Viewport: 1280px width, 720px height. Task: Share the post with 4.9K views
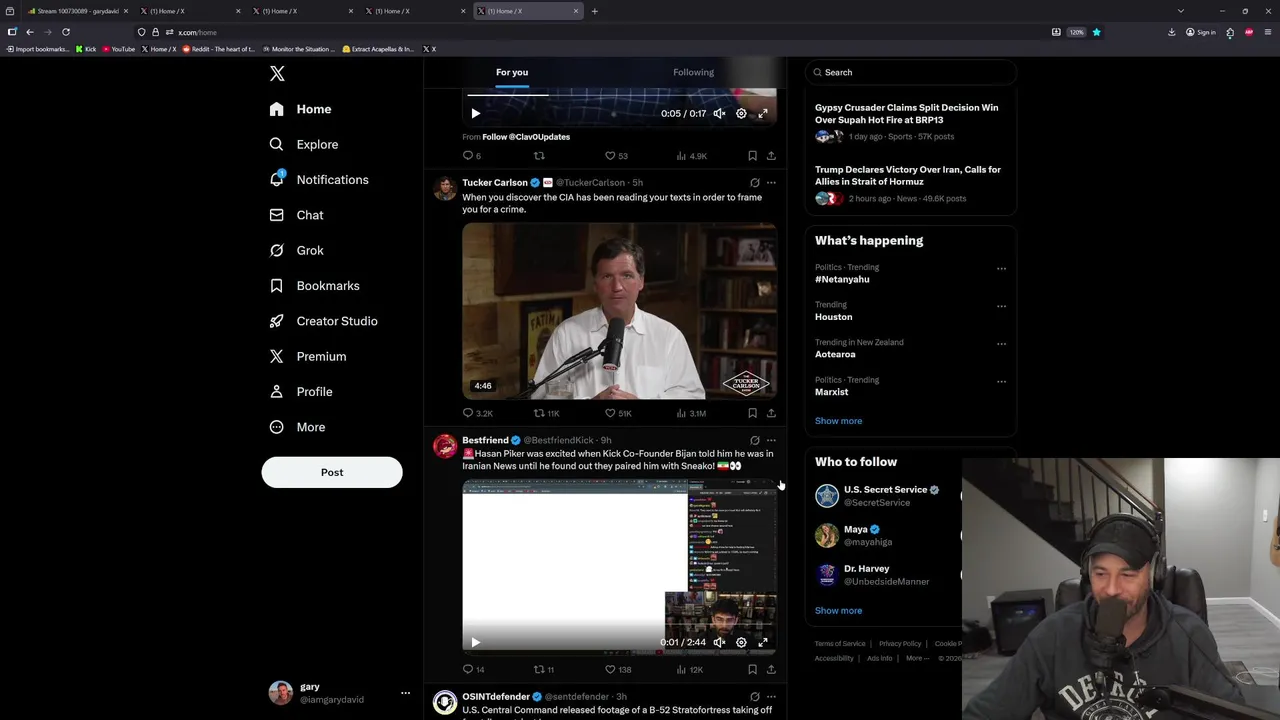[x=771, y=156]
